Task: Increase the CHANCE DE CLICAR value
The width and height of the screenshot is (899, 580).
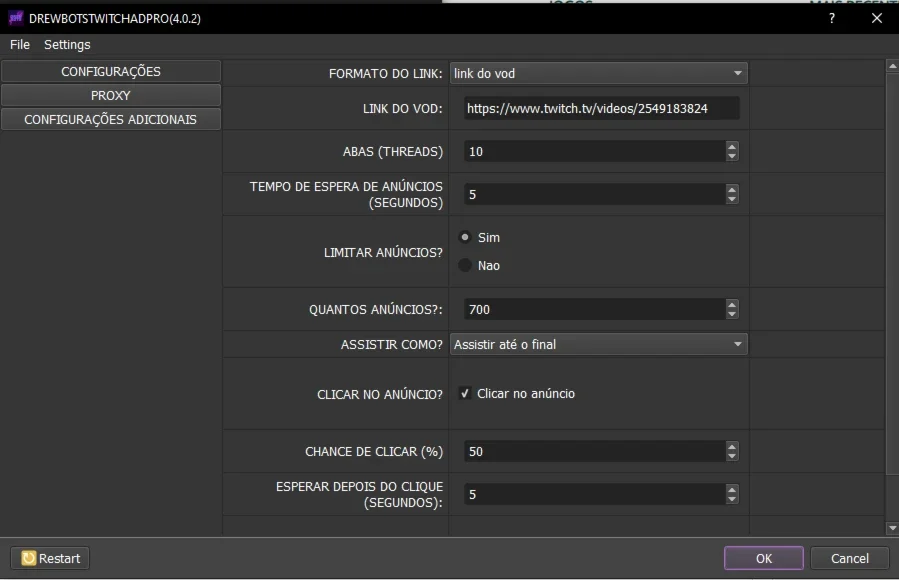Action: tap(732, 446)
